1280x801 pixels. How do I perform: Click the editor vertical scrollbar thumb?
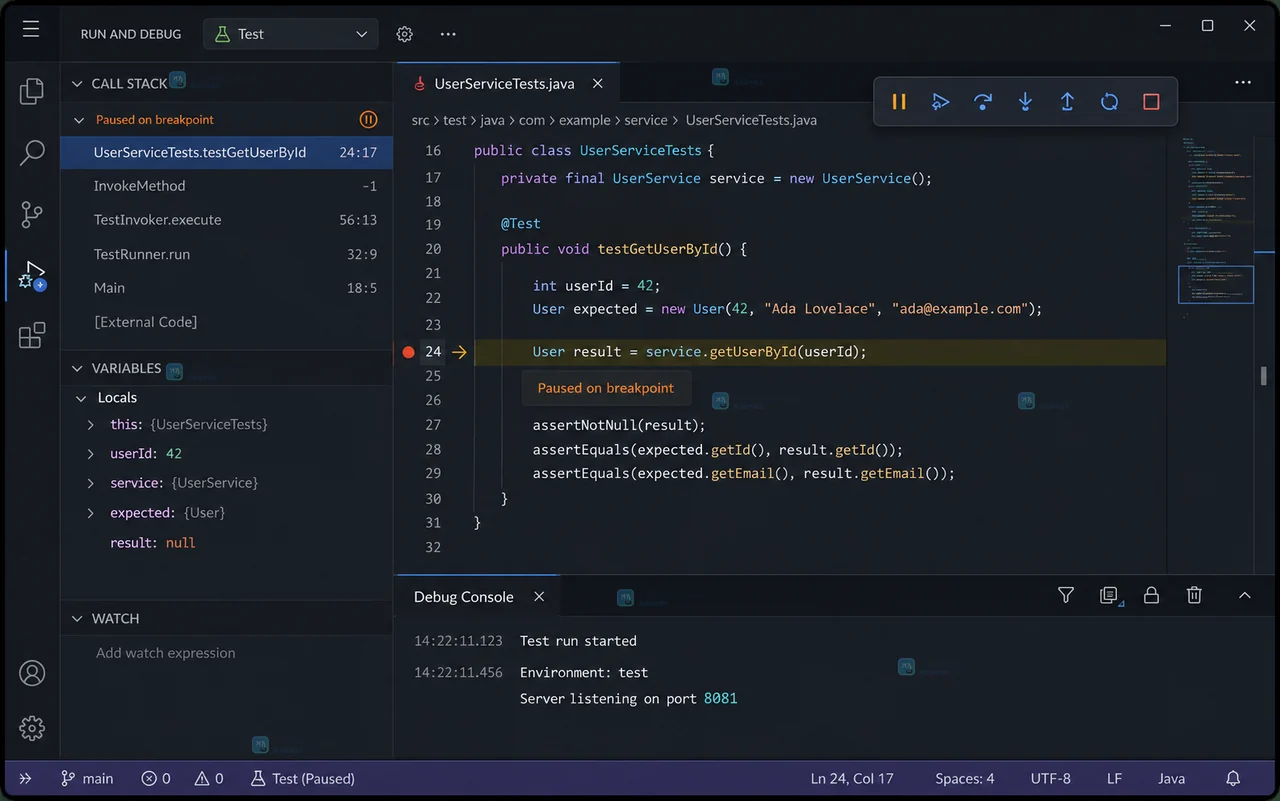coord(1264,376)
